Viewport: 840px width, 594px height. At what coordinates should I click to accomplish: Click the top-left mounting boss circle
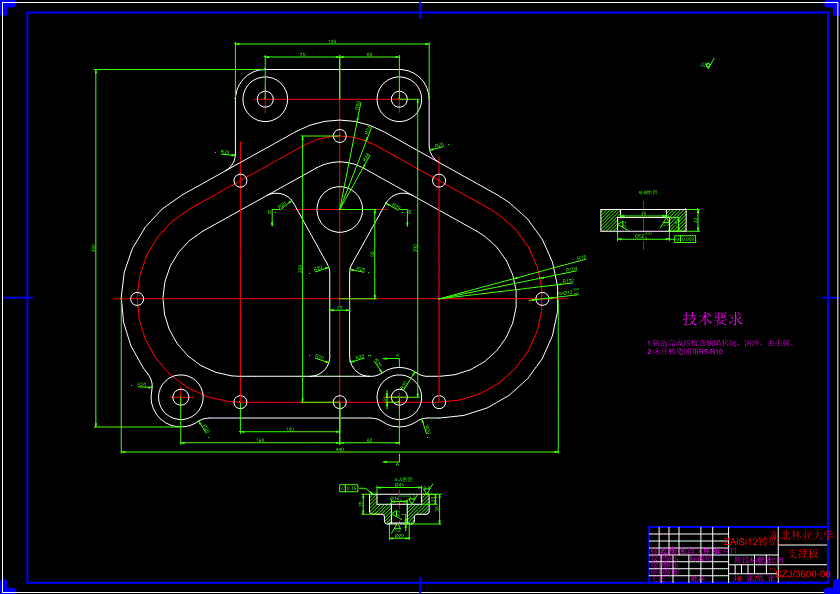click(x=265, y=99)
